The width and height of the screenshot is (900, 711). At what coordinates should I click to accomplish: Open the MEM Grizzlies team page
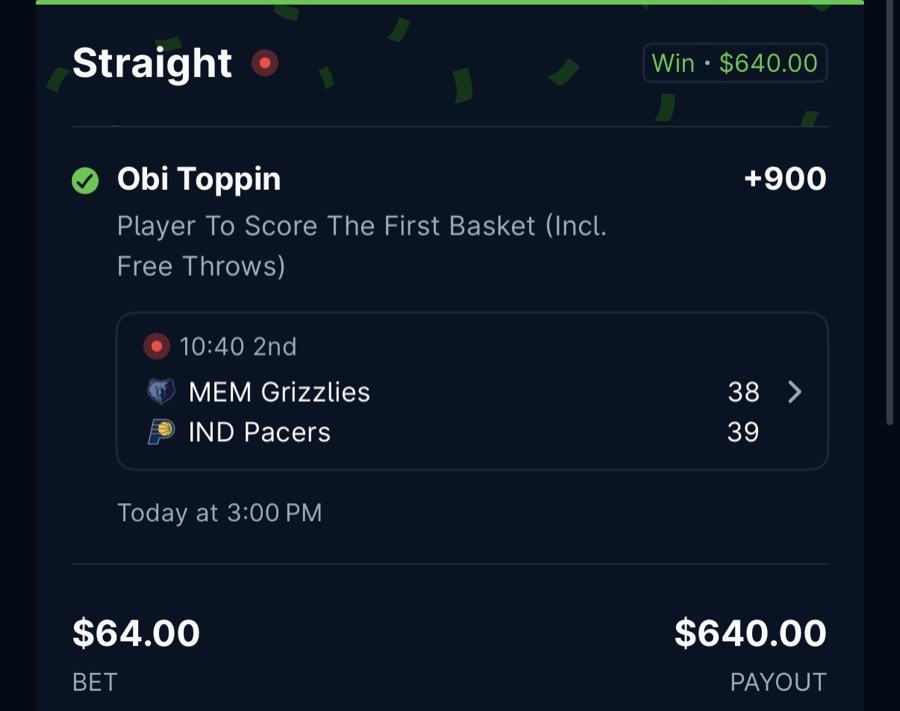pyautogui.click(x=280, y=392)
